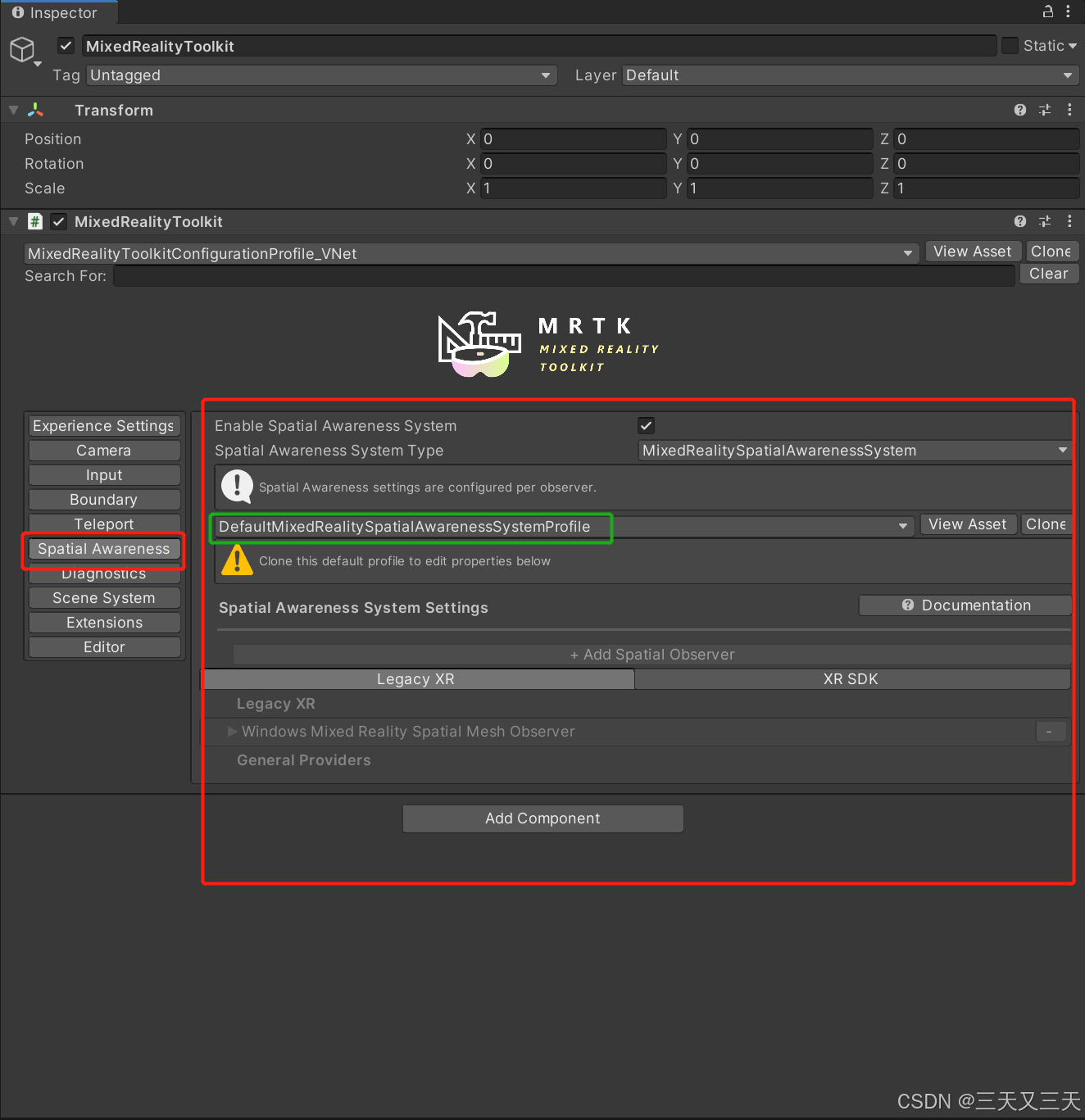Click the GameObject cube icon
The width and height of the screenshot is (1085, 1120).
click(x=22, y=49)
